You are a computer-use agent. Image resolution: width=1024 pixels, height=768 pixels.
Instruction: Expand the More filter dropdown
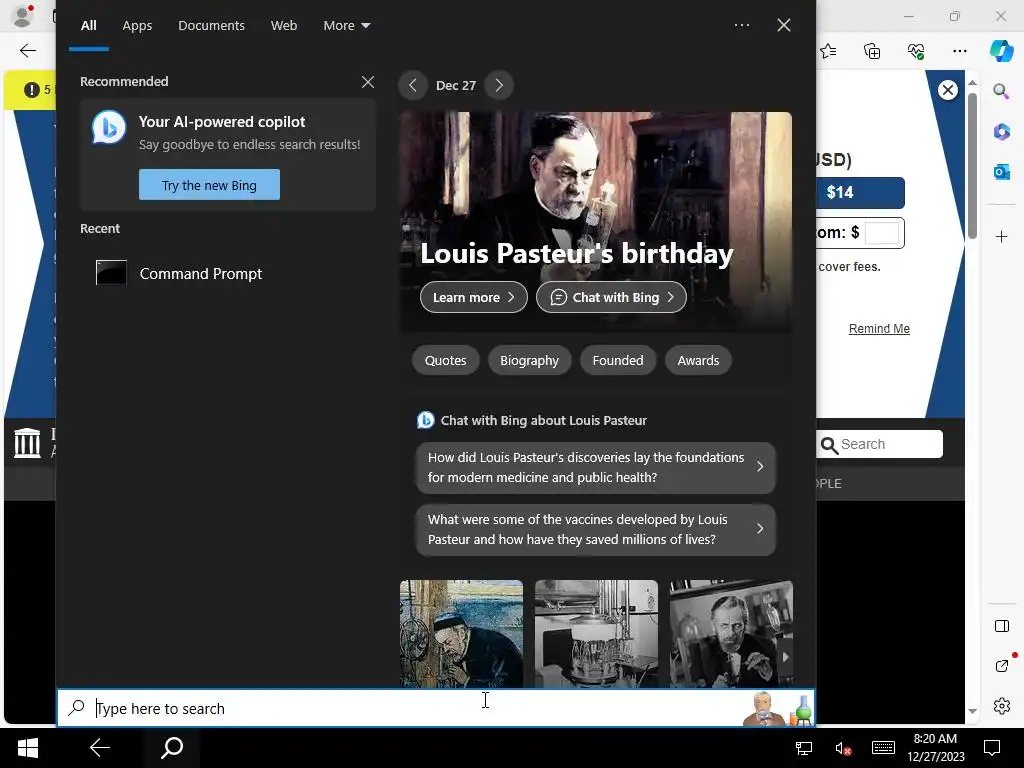click(347, 25)
